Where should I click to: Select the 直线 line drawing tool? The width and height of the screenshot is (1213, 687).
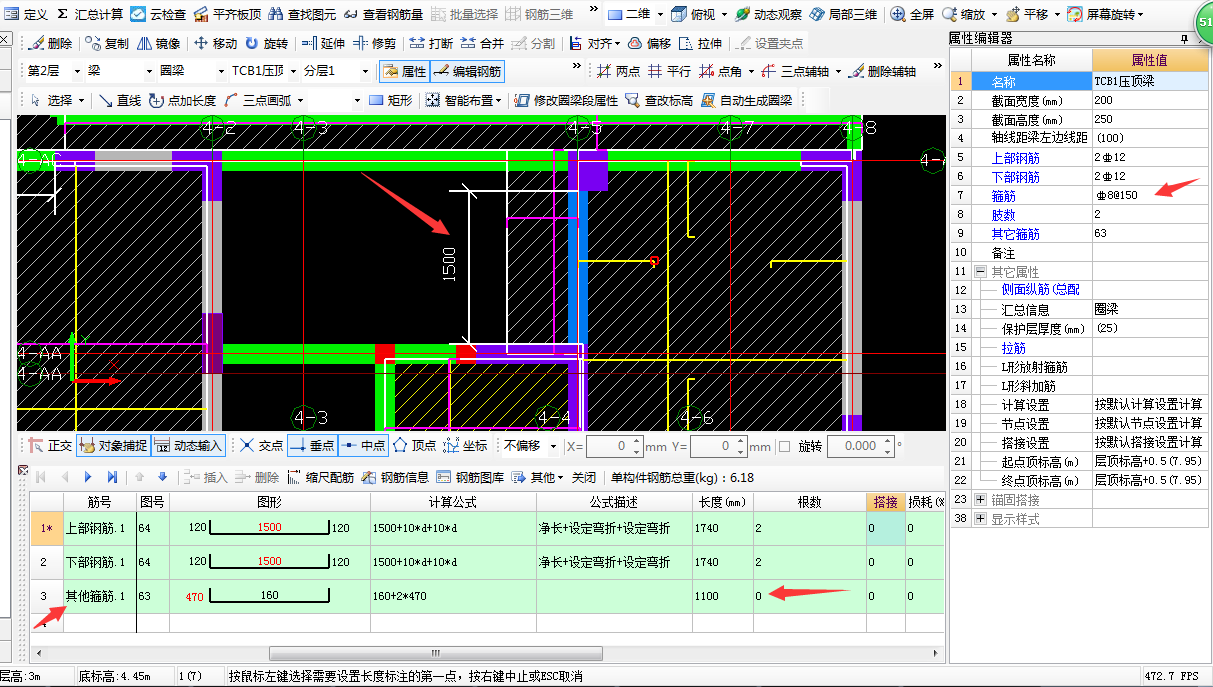pyautogui.click(x=120, y=100)
